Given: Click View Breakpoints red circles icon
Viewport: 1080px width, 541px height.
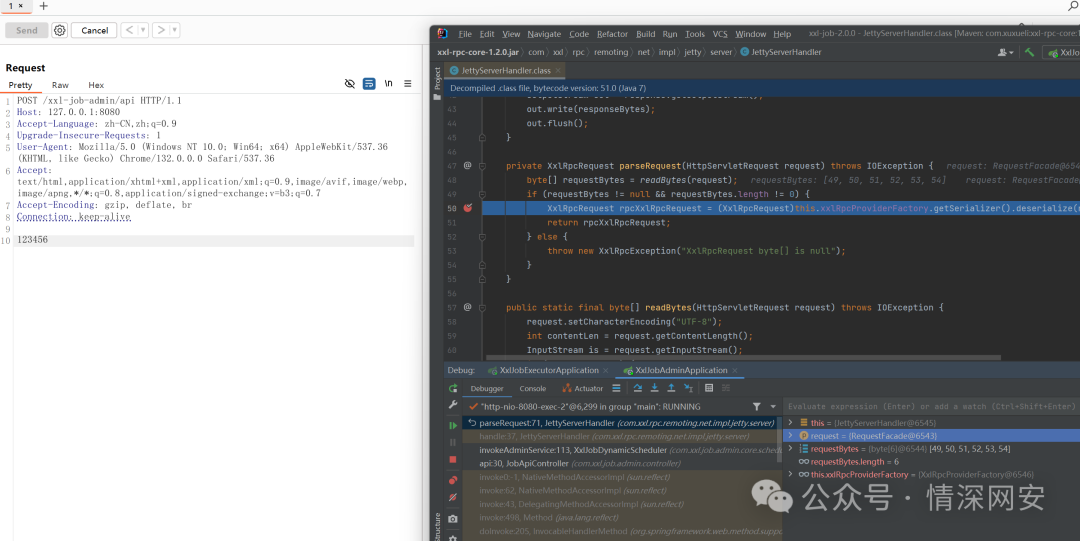Looking at the screenshot, I should tap(453, 480).
